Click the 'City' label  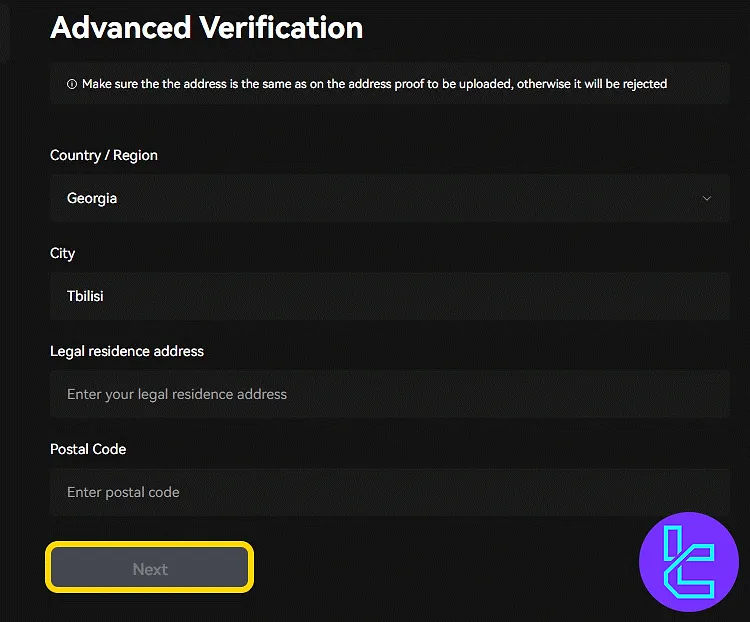pos(63,254)
